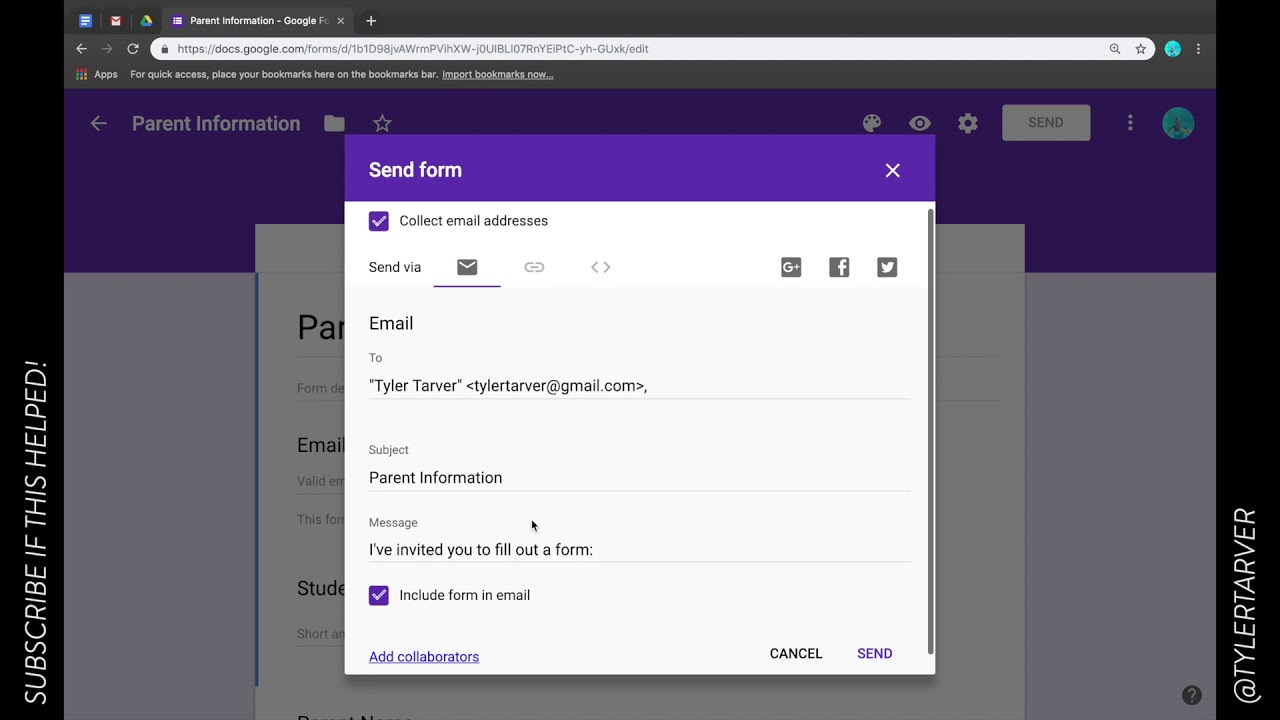The height and width of the screenshot is (720, 1280).
Task: Click the Message field
Action: [639, 550]
